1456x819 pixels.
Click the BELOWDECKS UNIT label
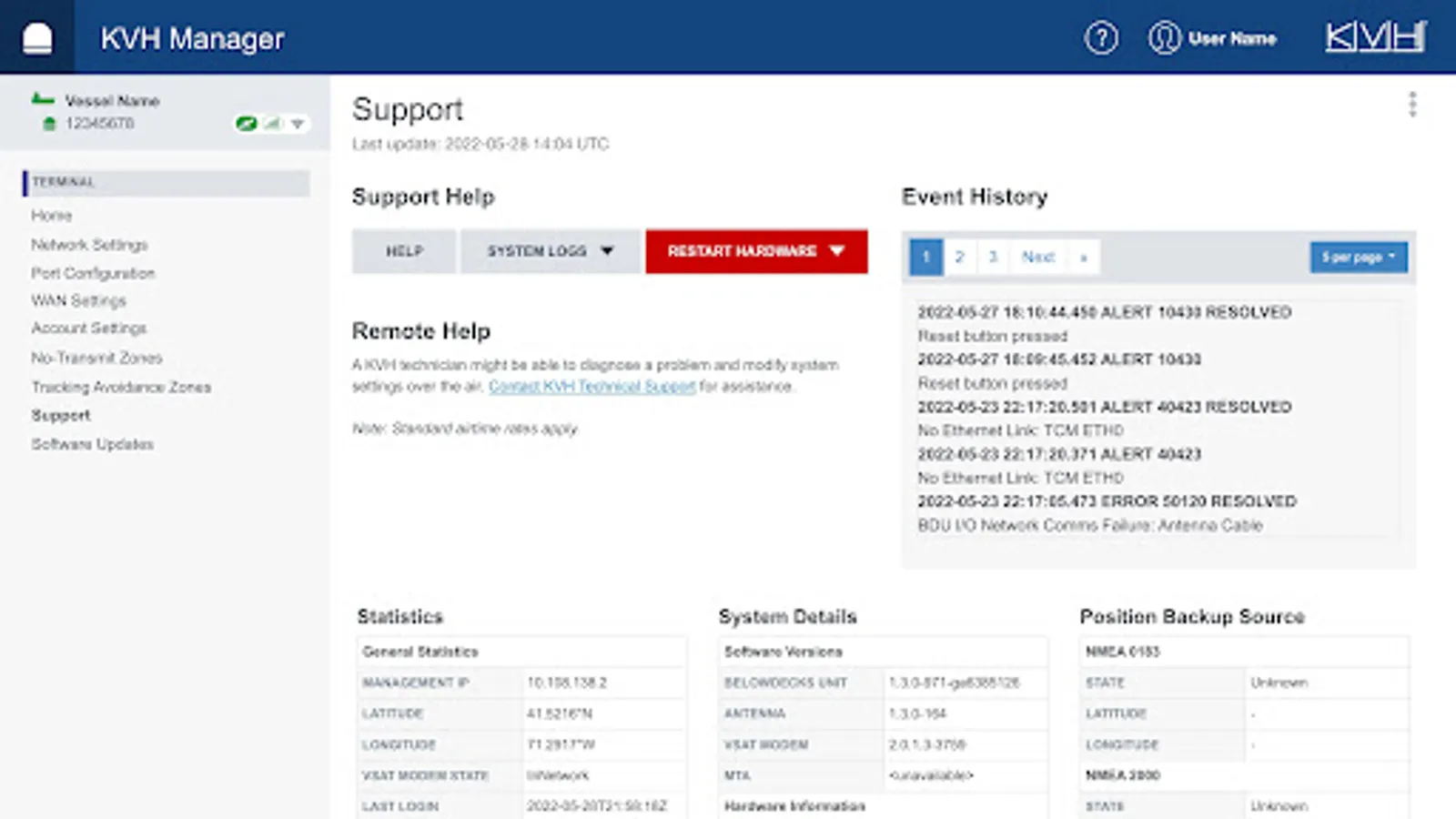[785, 682]
